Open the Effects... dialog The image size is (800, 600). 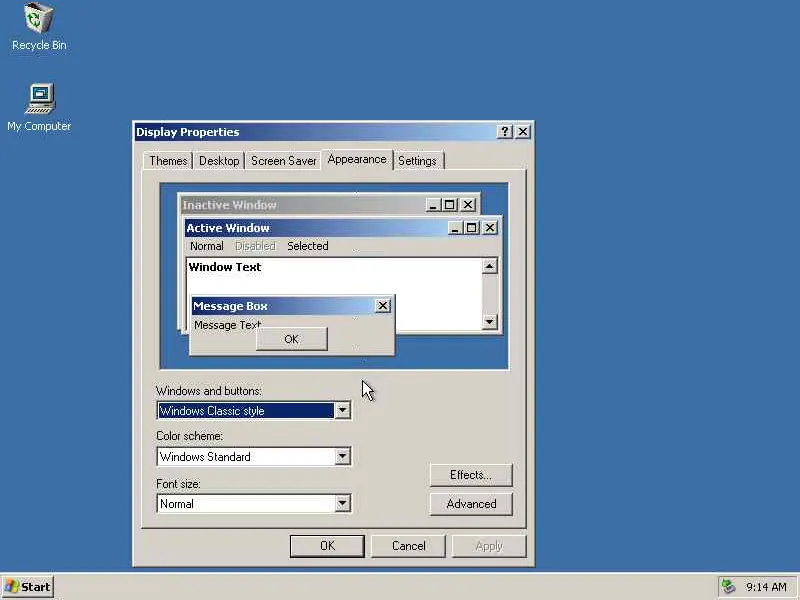point(471,475)
